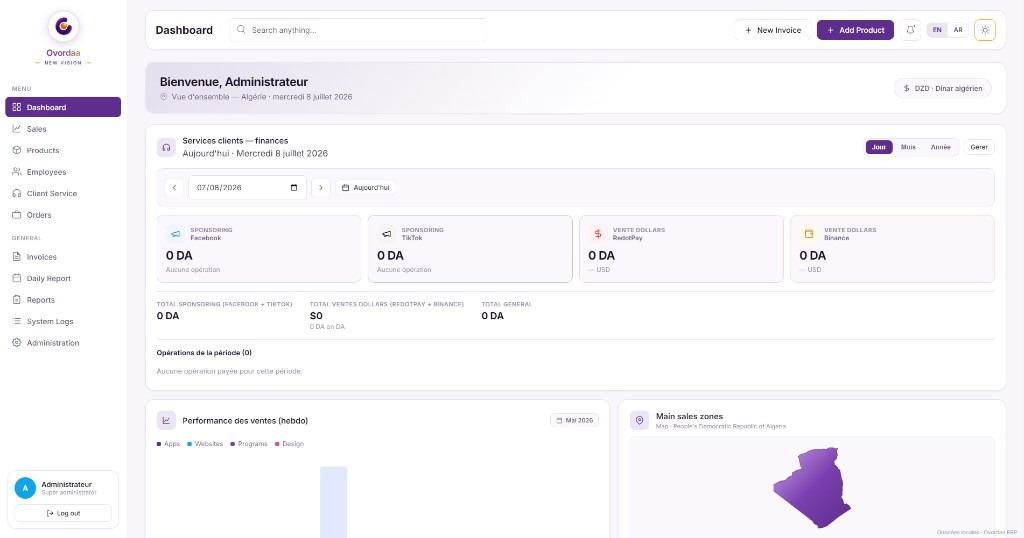This screenshot has height=538, width=1024.
Task: Click the Total général label
Action: 507,304
